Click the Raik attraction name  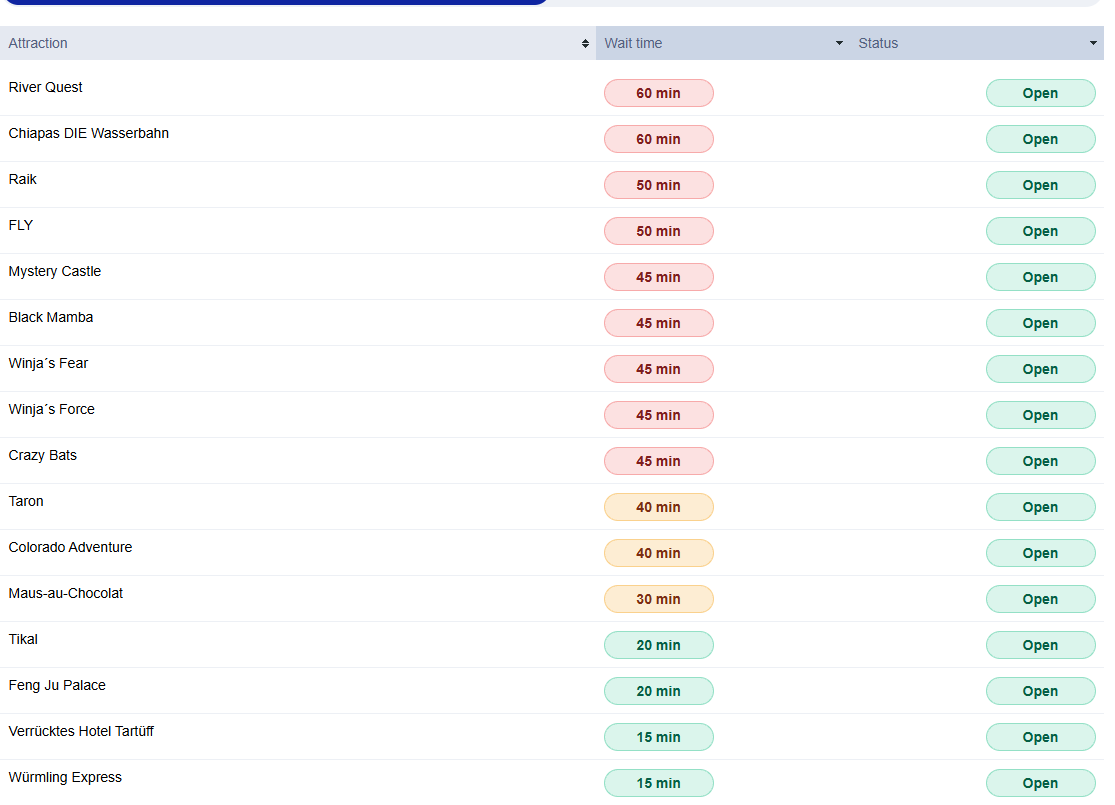[23, 179]
